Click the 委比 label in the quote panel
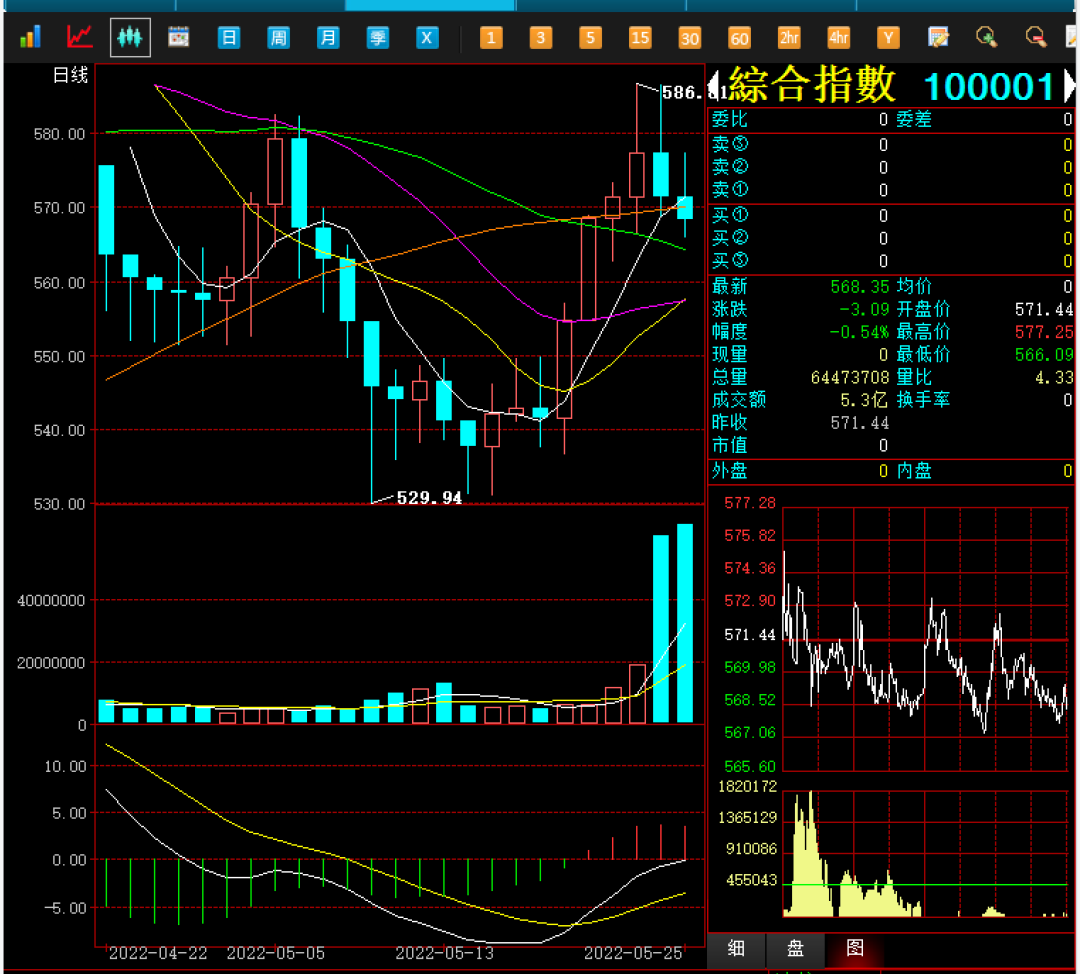 click(729, 120)
